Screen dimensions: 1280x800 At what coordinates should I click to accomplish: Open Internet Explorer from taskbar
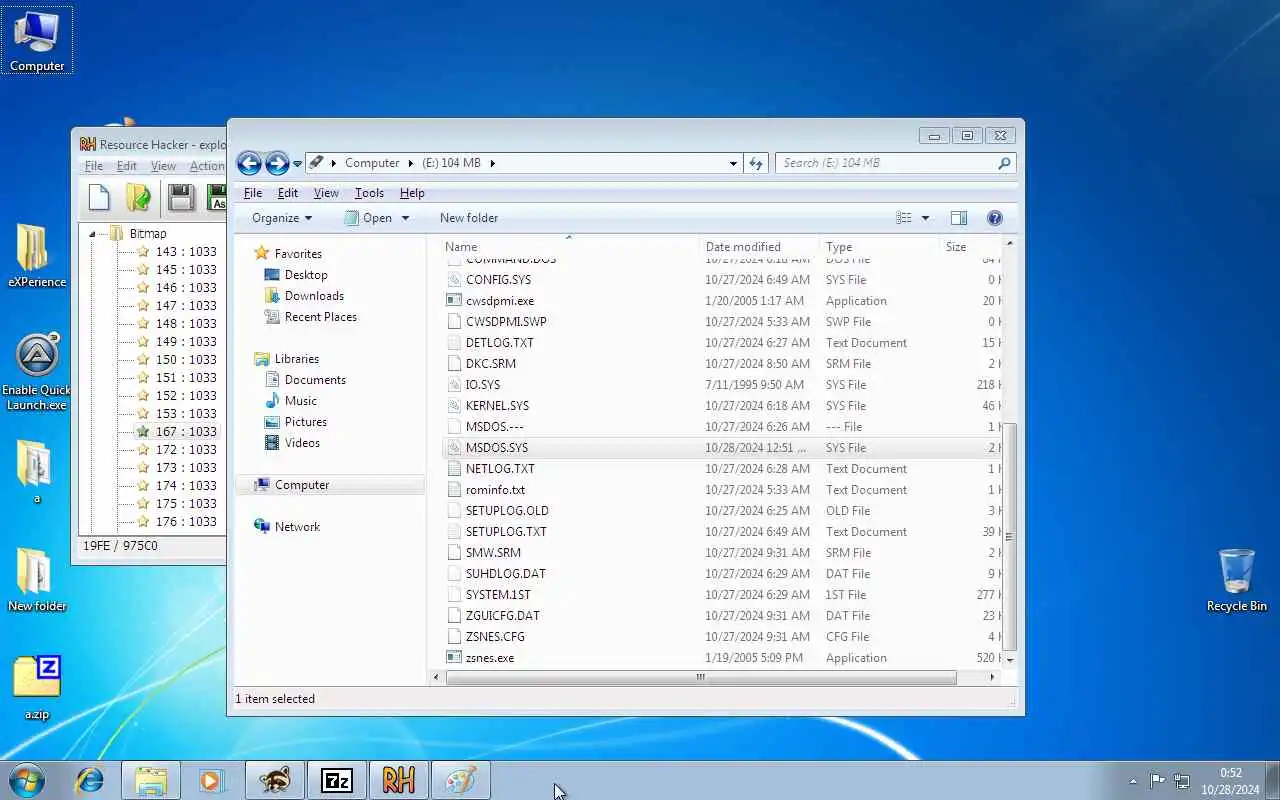90,780
